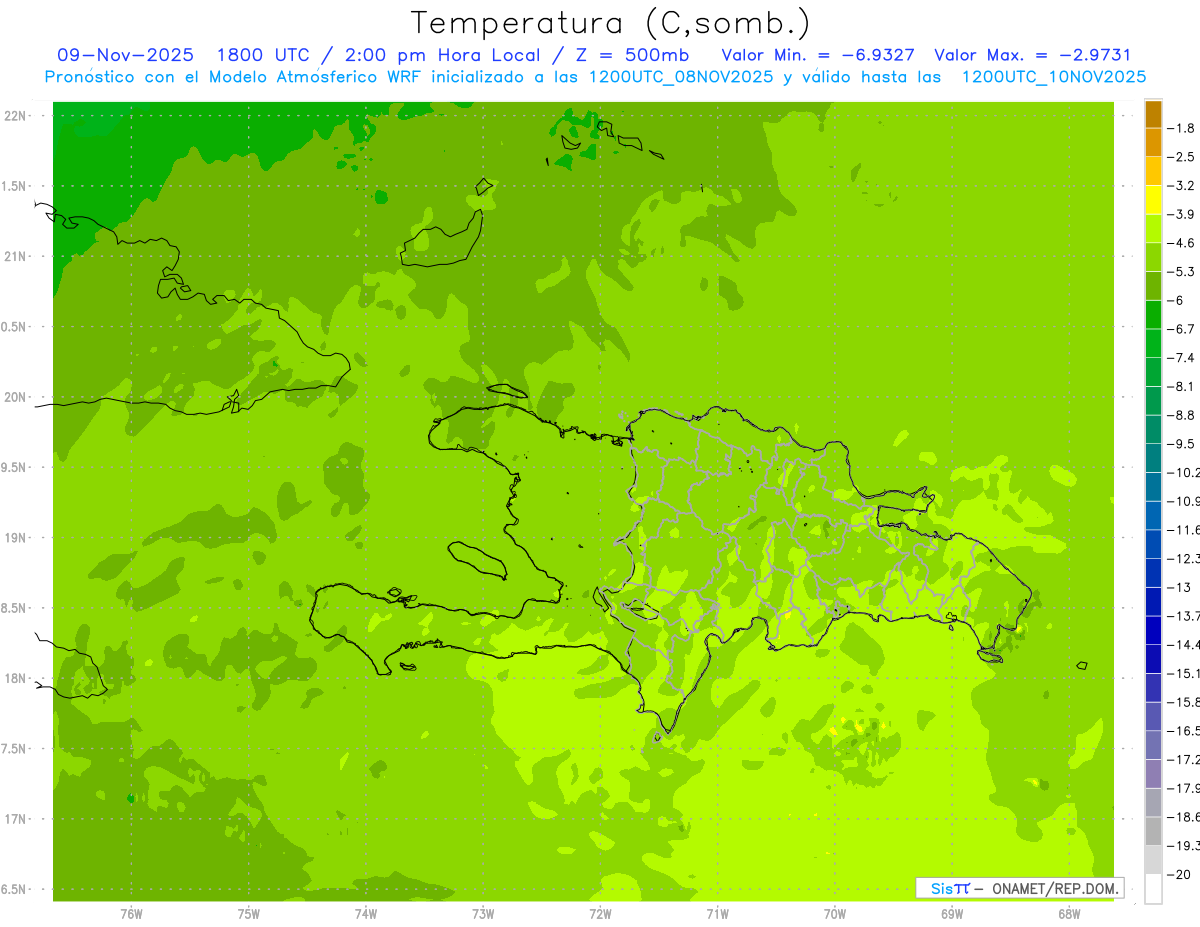Pick the teal swatch between -9.5 and -10.2
Viewport: 1200px width, 927px height.
pyautogui.click(x=1153, y=458)
